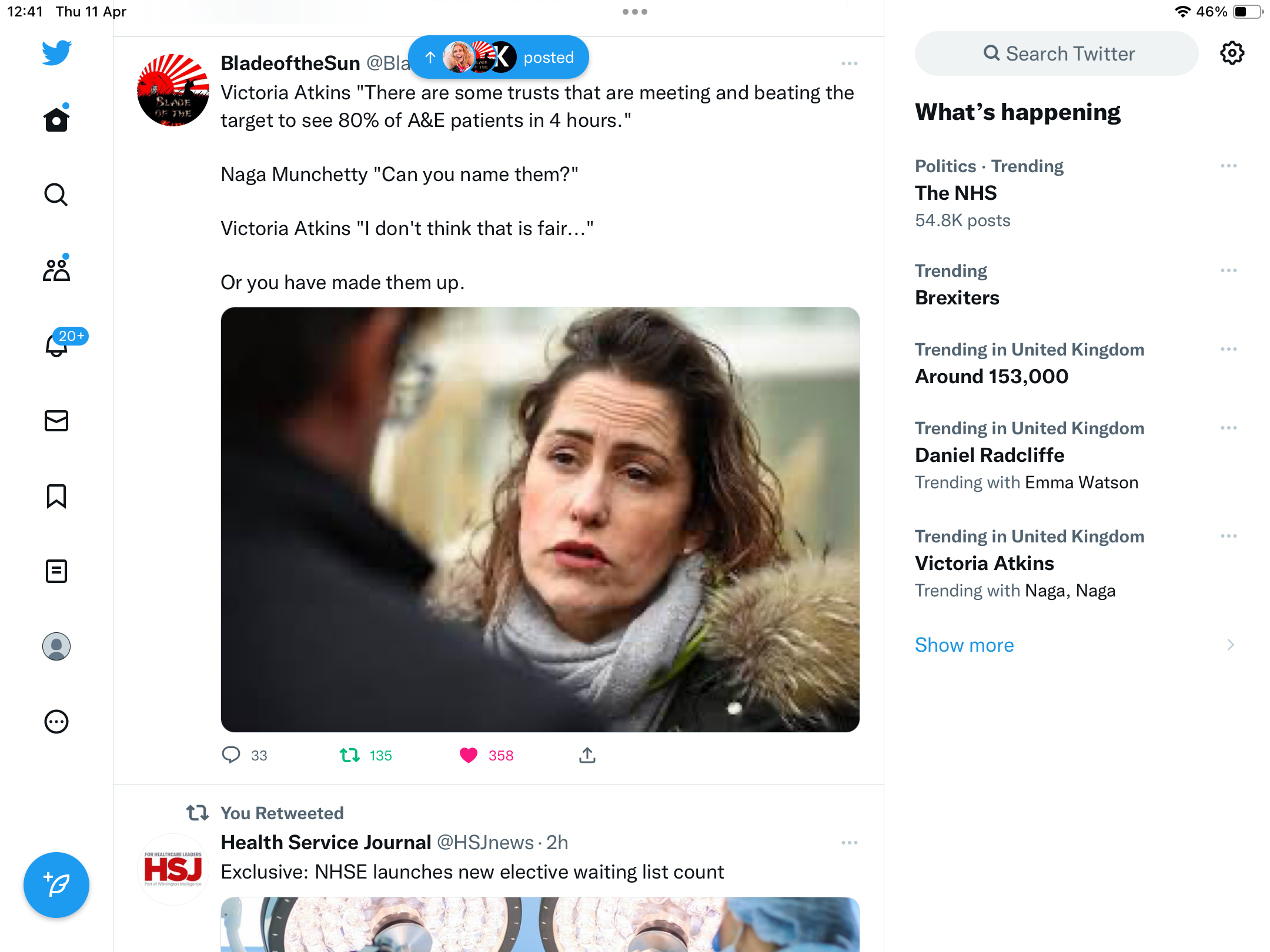The image size is (1270, 952).
Task: Open more options for The NHS trend
Action: [x=1229, y=166]
